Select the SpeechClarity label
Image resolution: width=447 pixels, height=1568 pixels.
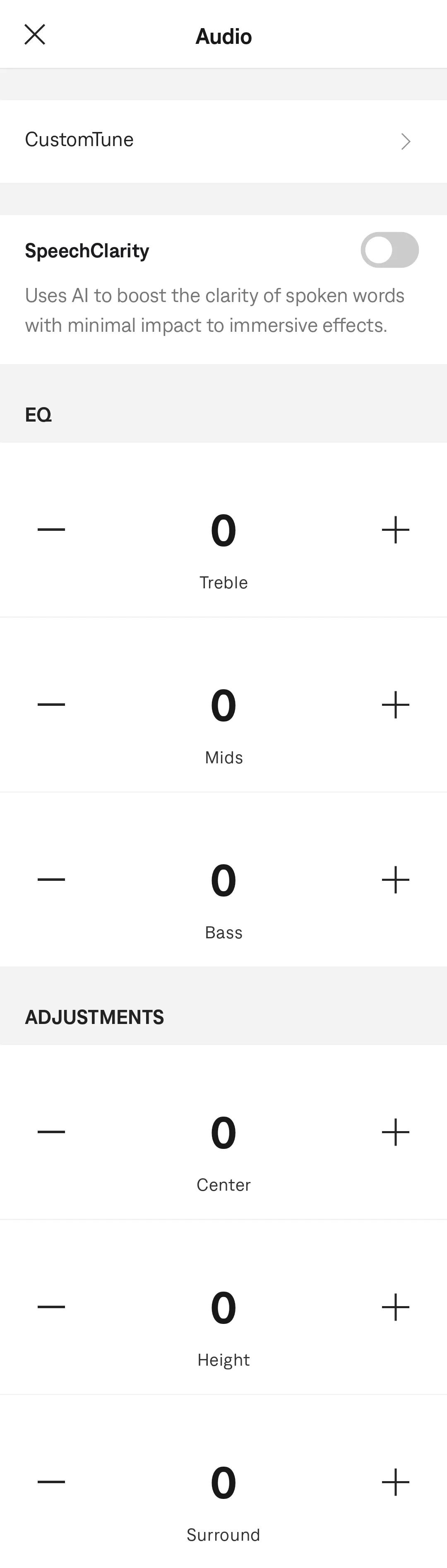(87, 251)
